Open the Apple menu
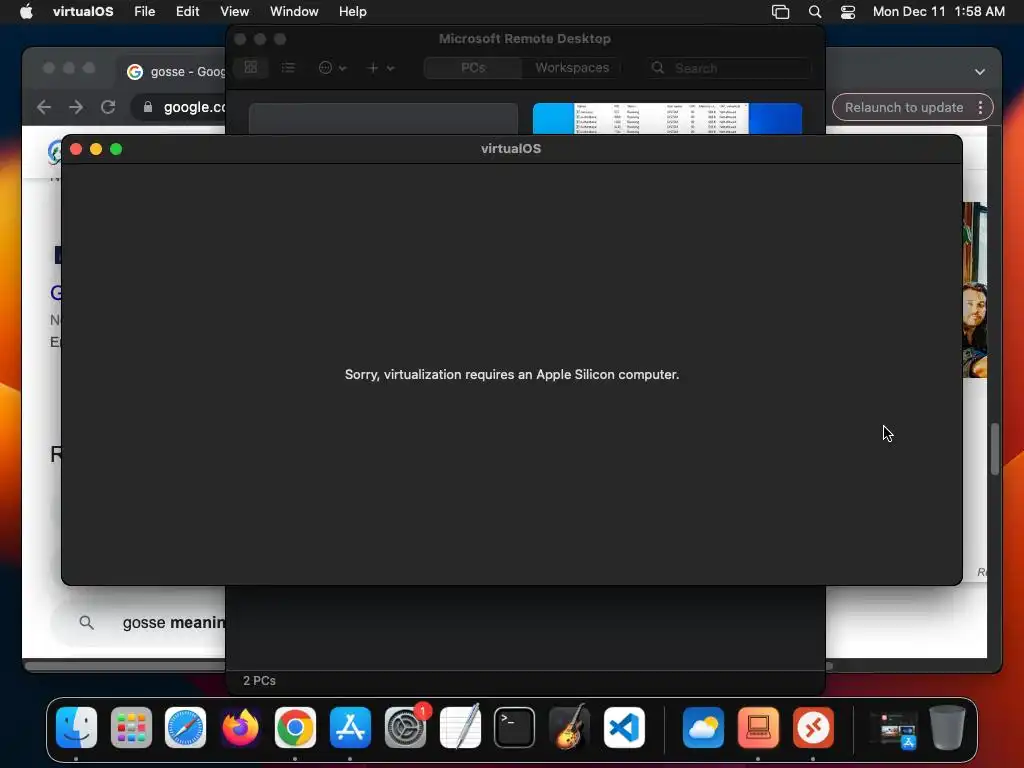 pyautogui.click(x=26, y=11)
